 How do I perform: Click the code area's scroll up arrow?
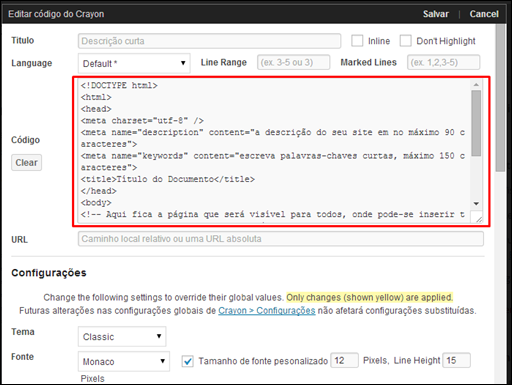[x=476, y=85]
